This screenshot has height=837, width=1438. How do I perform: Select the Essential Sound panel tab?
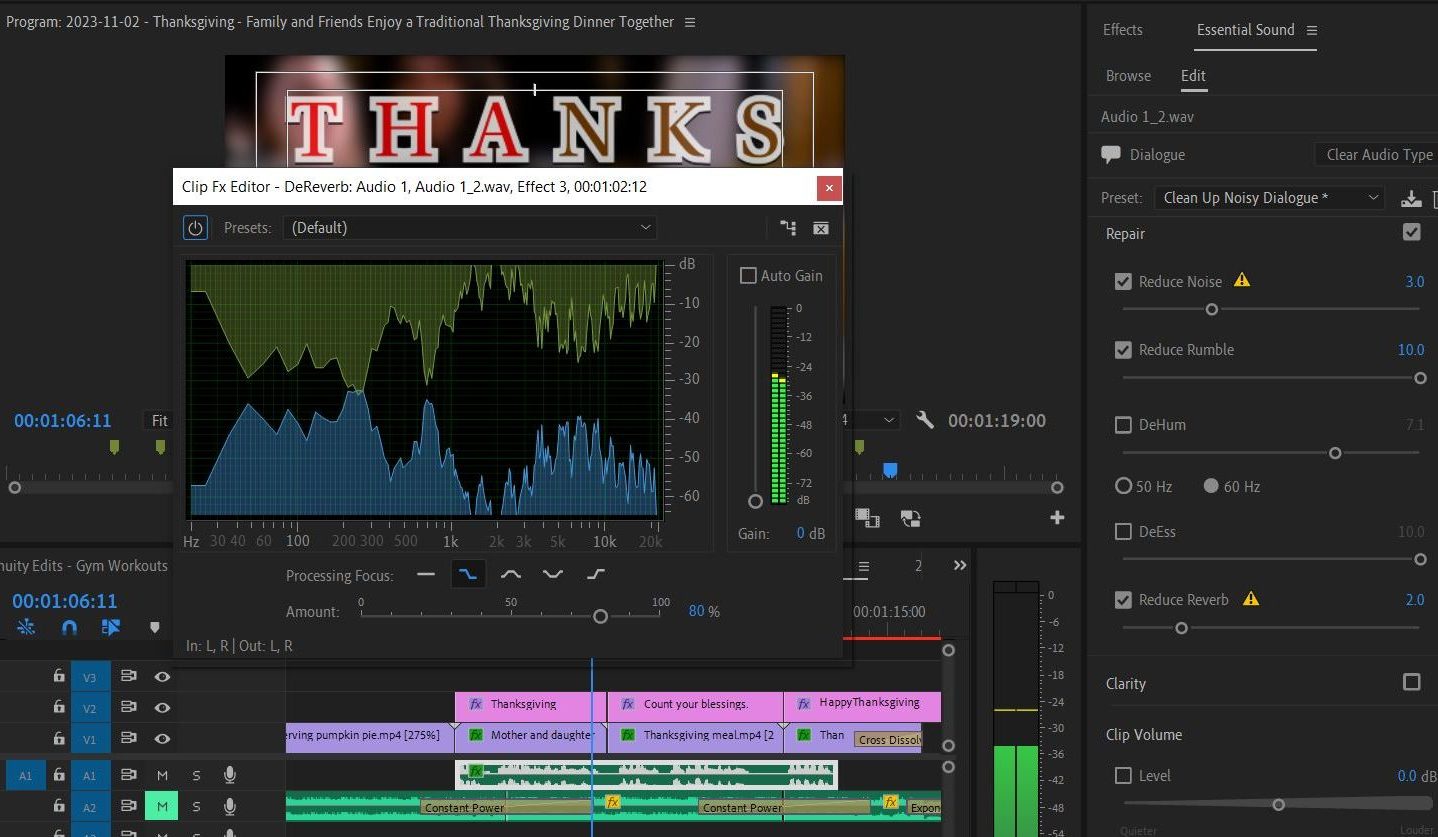[x=1245, y=30]
